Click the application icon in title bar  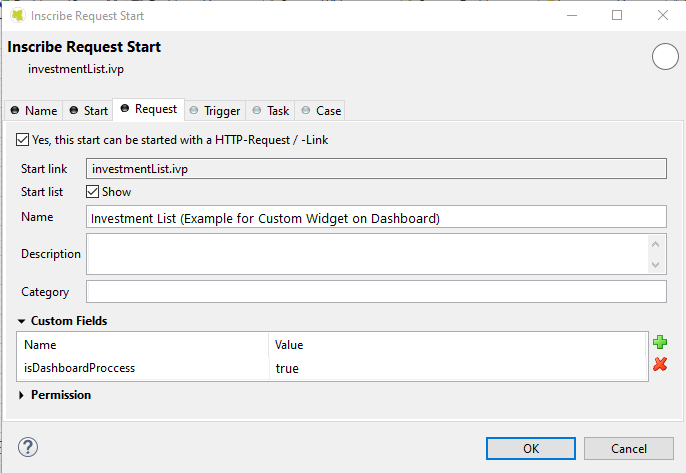(18, 15)
